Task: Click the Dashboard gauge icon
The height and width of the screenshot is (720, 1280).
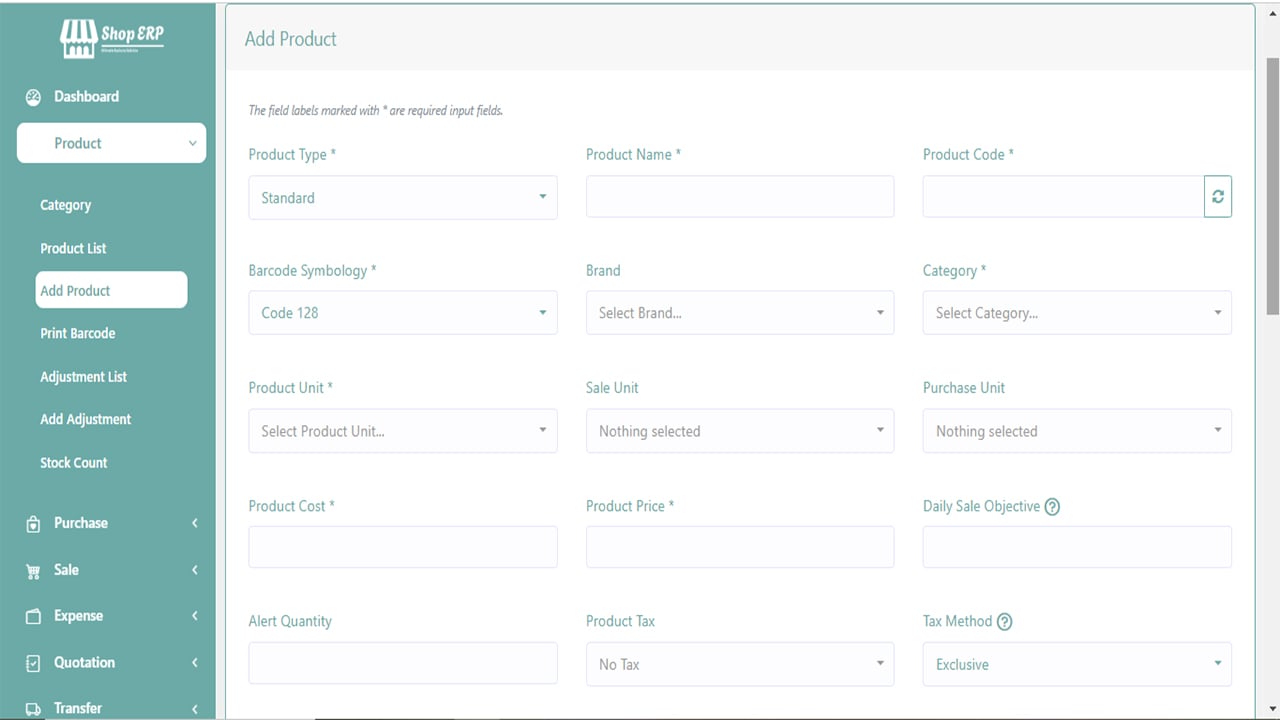Action: tap(33, 97)
